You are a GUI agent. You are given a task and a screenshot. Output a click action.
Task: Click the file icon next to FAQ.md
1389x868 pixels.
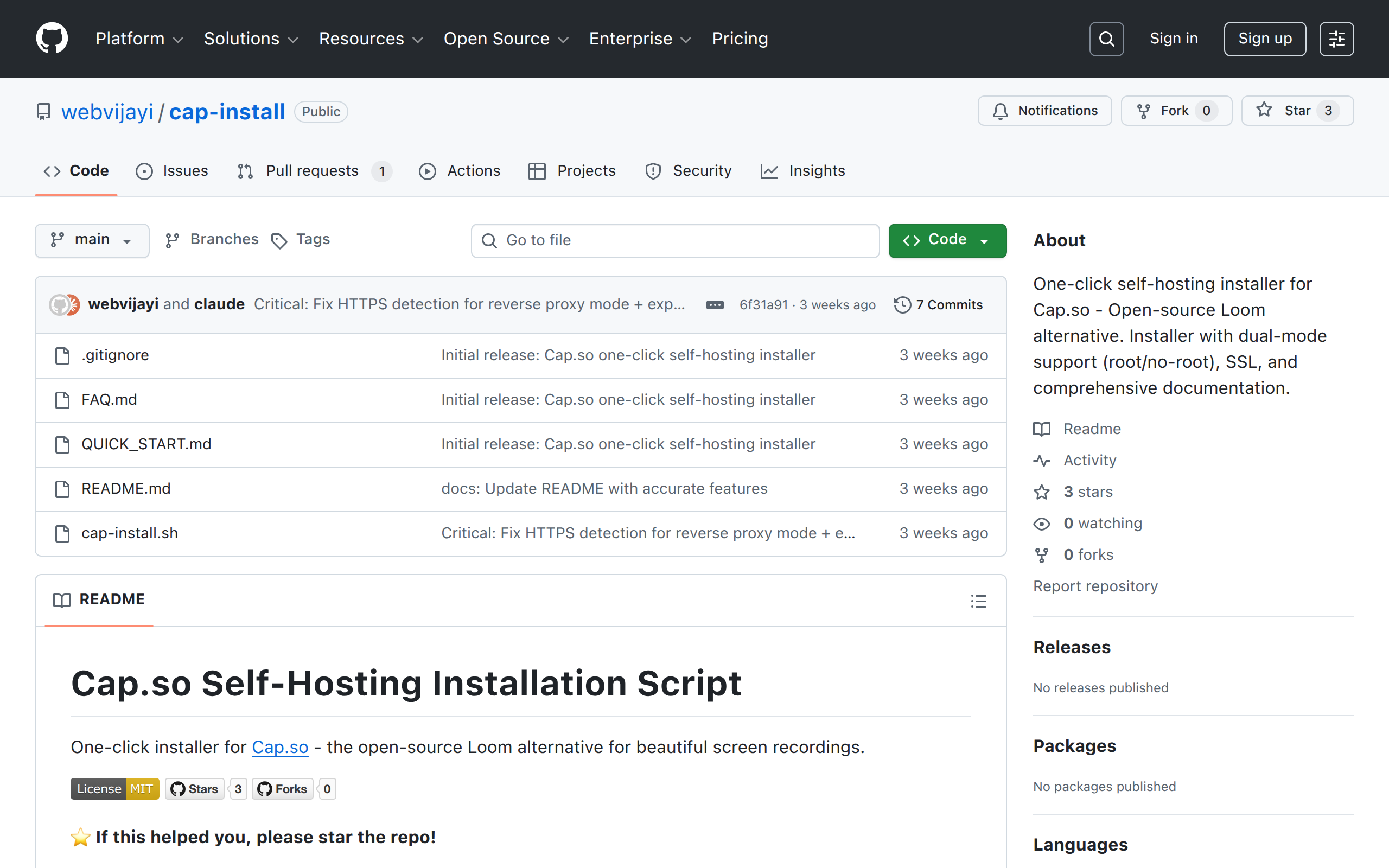(62, 400)
